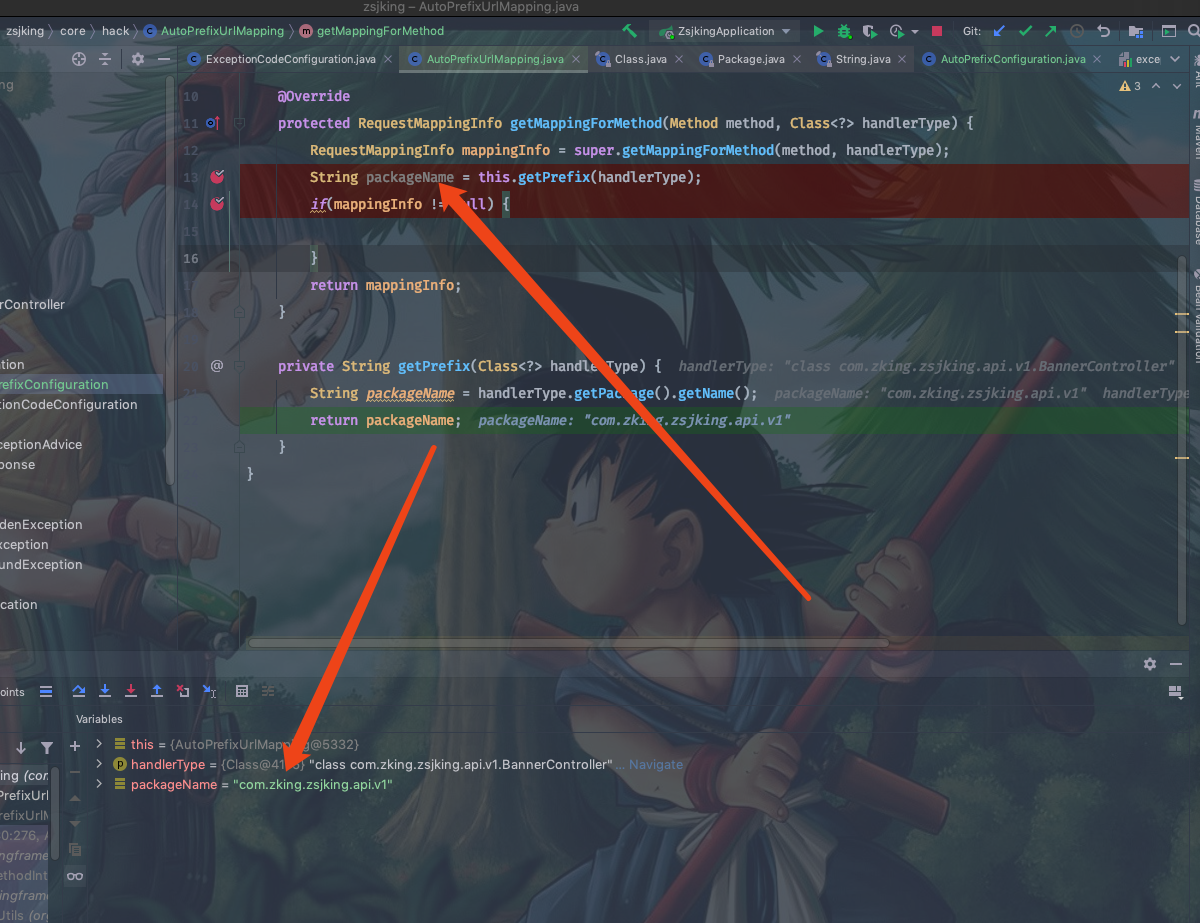Select opened file locate target icon
Image resolution: width=1200 pixels, height=923 pixels.
click(79, 59)
